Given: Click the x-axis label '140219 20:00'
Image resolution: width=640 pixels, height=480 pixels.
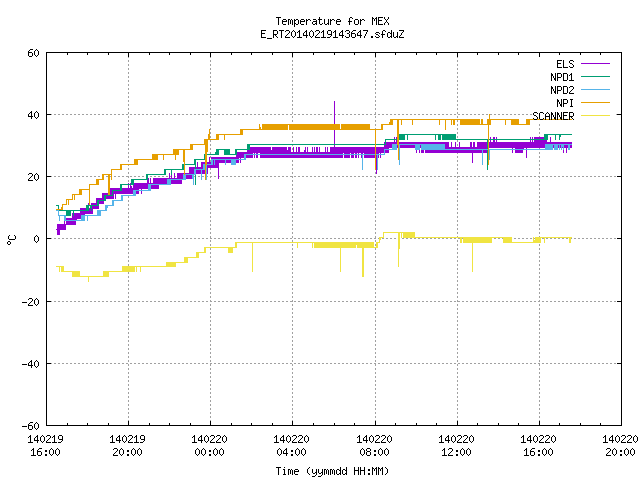Looking at the screenshot, I should 127,446.
